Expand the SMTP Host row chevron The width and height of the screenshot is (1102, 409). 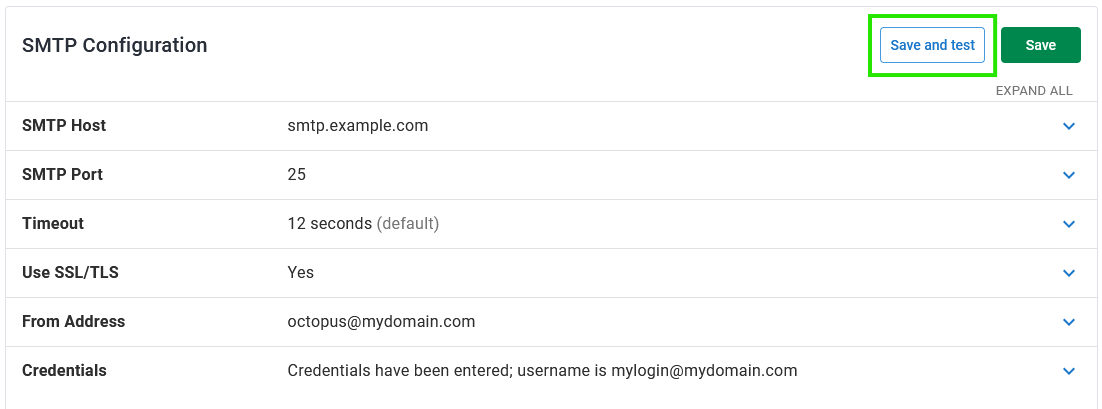(x=1069, y=126)
